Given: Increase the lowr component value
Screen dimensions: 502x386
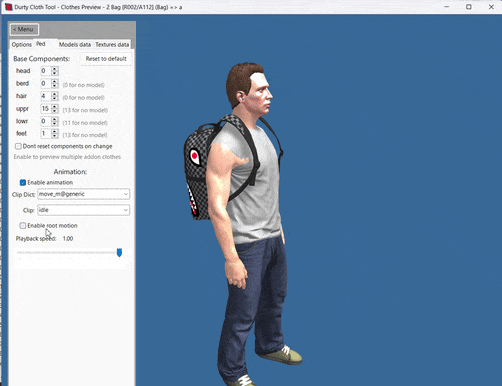Looking at the screenshot, I should click(55, 119).
